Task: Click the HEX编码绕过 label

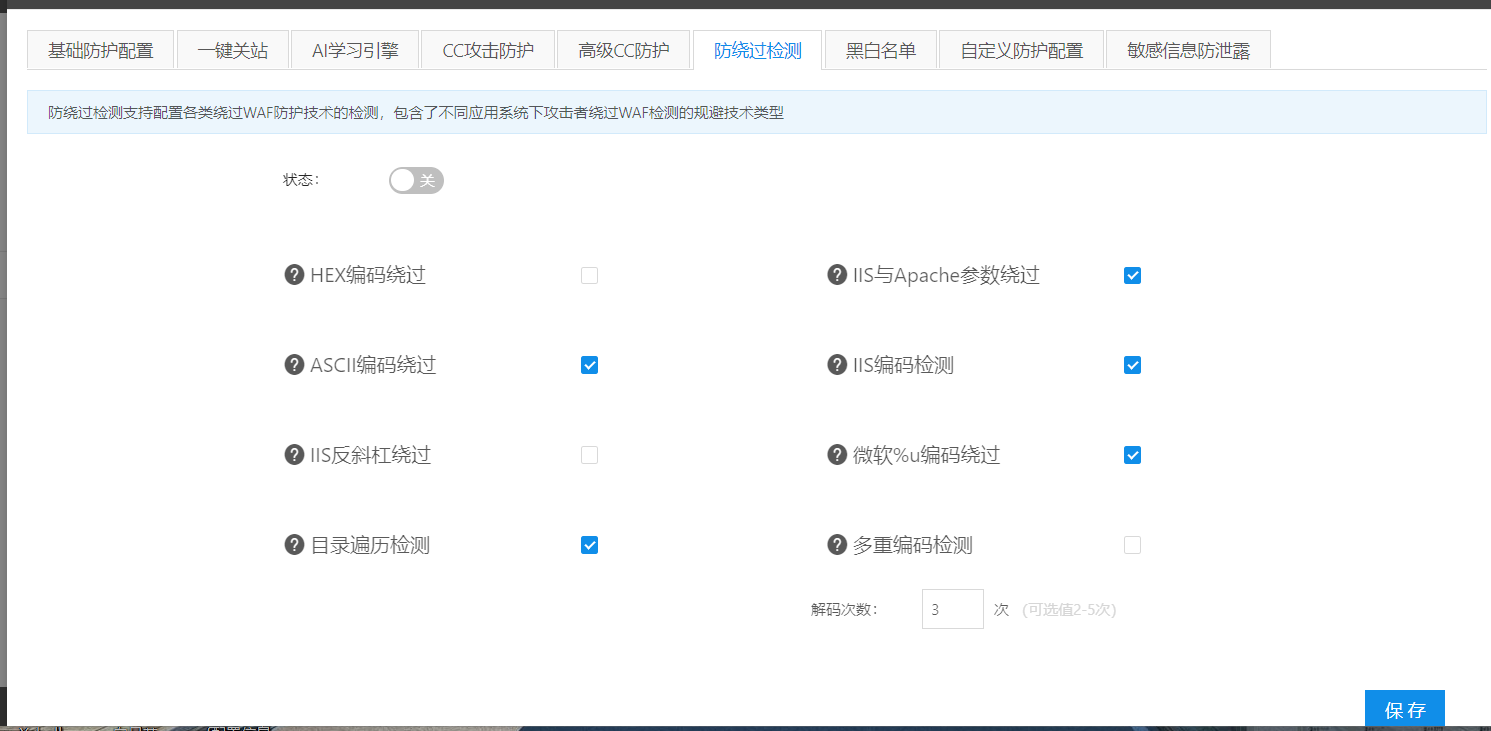Action: (368, 275)
